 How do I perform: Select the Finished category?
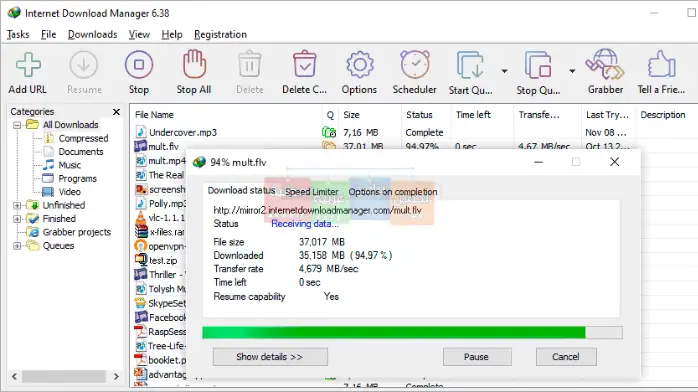pyautogui.click(x=59, y=218)
